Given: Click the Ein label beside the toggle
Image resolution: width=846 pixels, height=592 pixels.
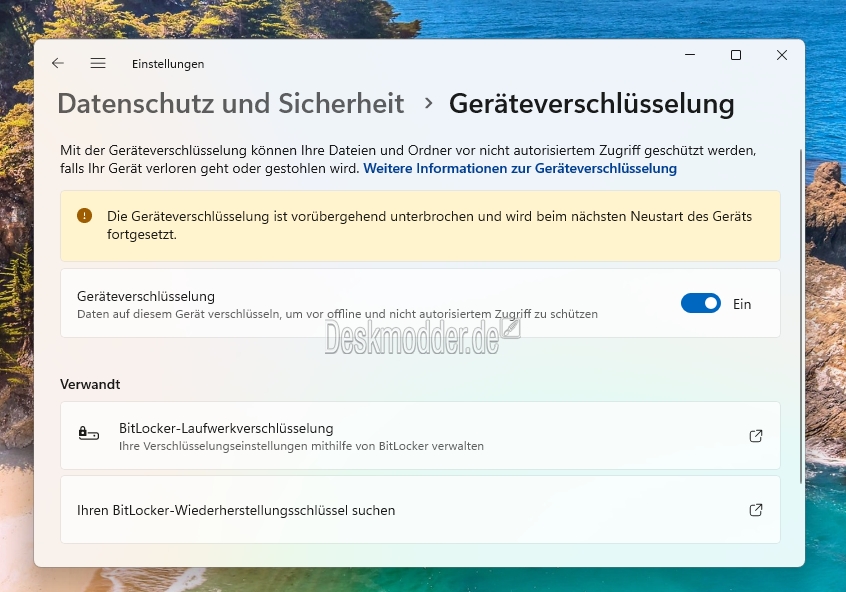Looking at the screenshot, I should [742, 304].
